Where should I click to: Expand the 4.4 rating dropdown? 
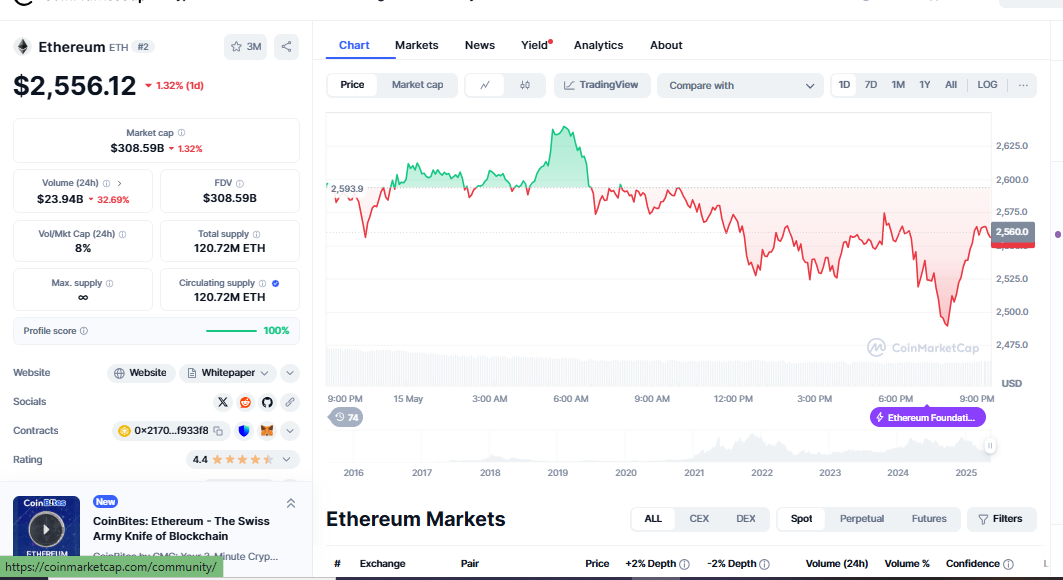(243, 460)
